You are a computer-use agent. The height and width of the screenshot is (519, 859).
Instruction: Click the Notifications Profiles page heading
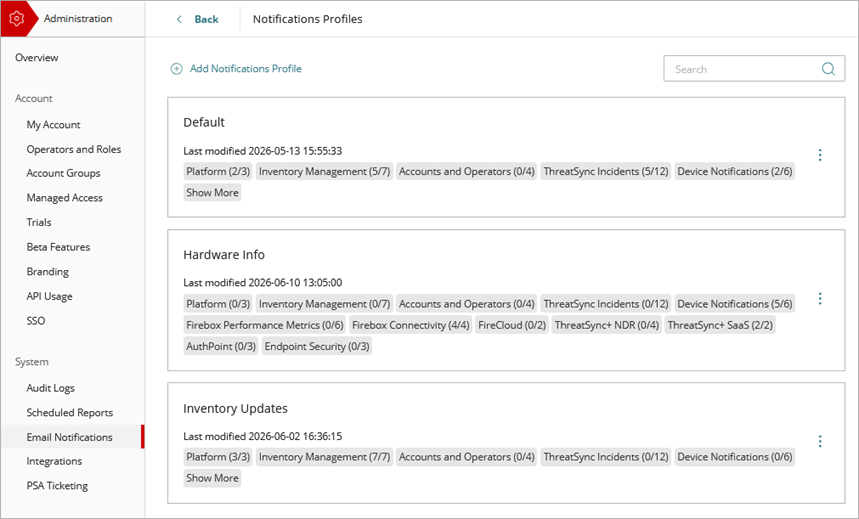307,19
